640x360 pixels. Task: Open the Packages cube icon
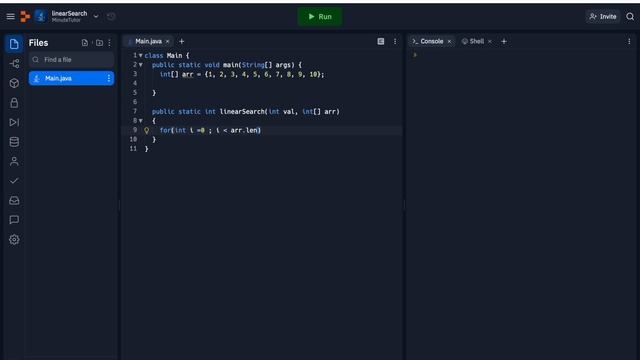(x=14, y=83)
